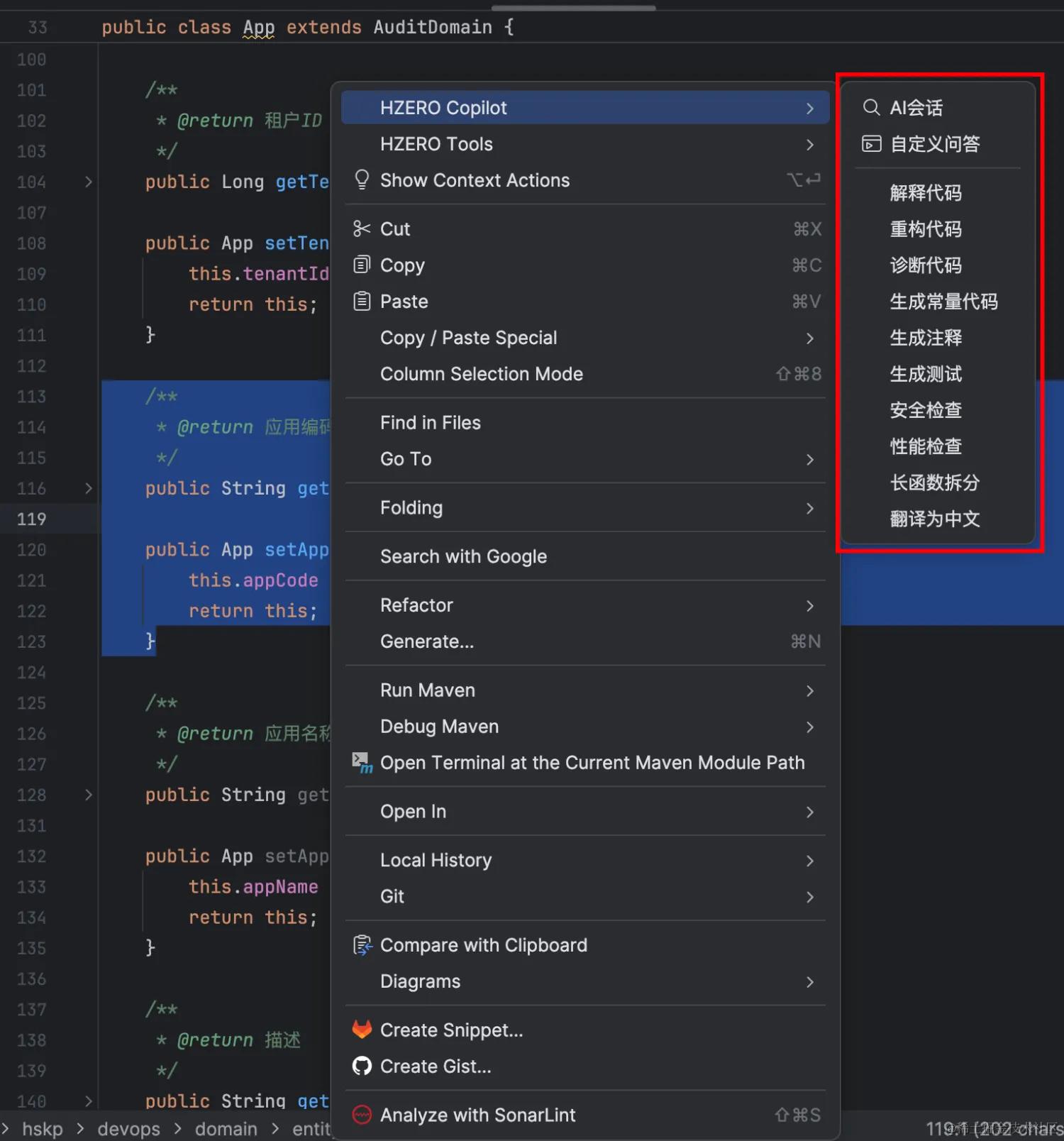Choose Copy from the context menu
The image size is (1064, 1141).
585,265
